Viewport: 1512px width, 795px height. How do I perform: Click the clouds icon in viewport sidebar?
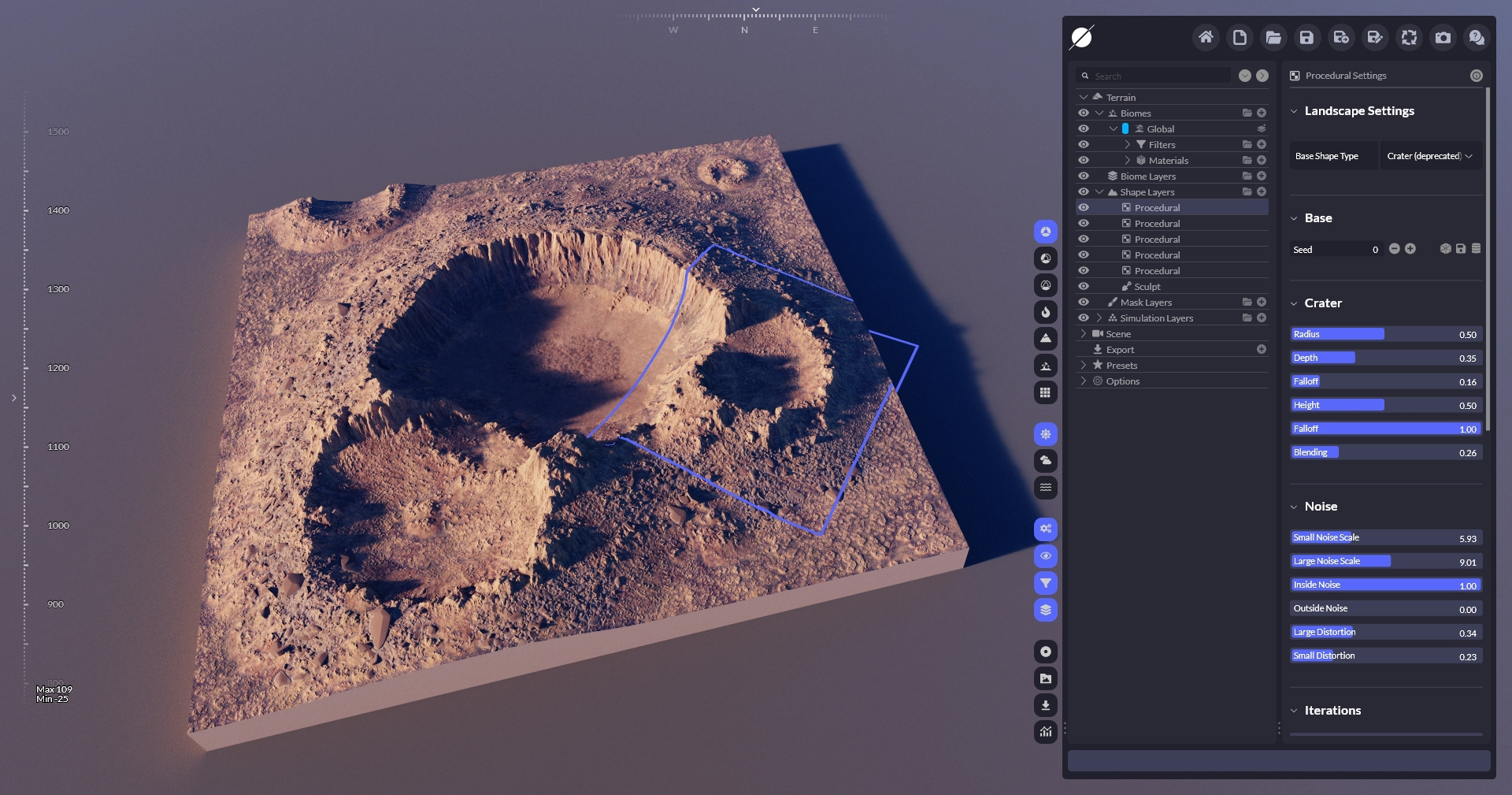1045,461
